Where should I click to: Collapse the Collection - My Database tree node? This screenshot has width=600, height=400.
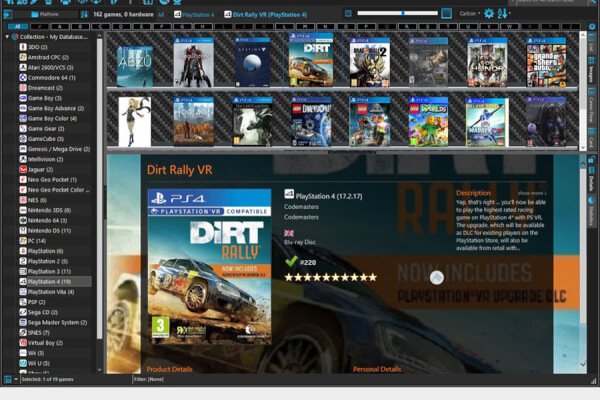(x=7, y=37)
